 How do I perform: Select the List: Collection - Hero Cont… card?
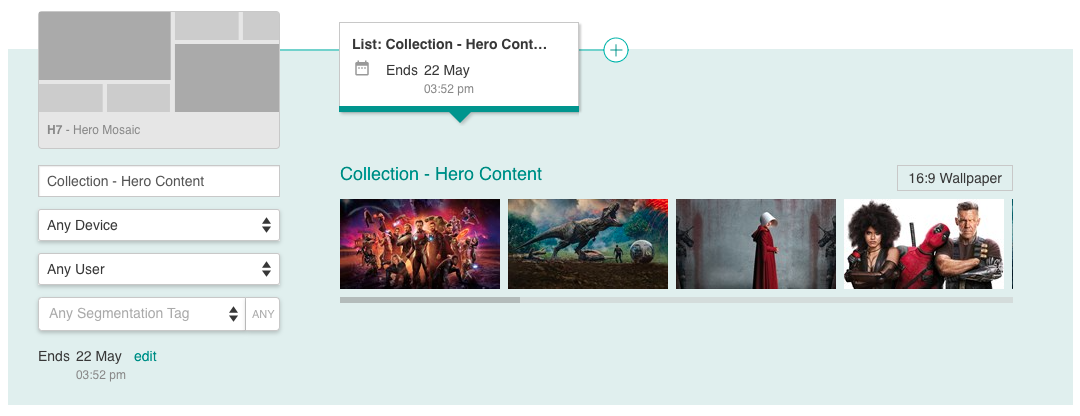(459, 67)
